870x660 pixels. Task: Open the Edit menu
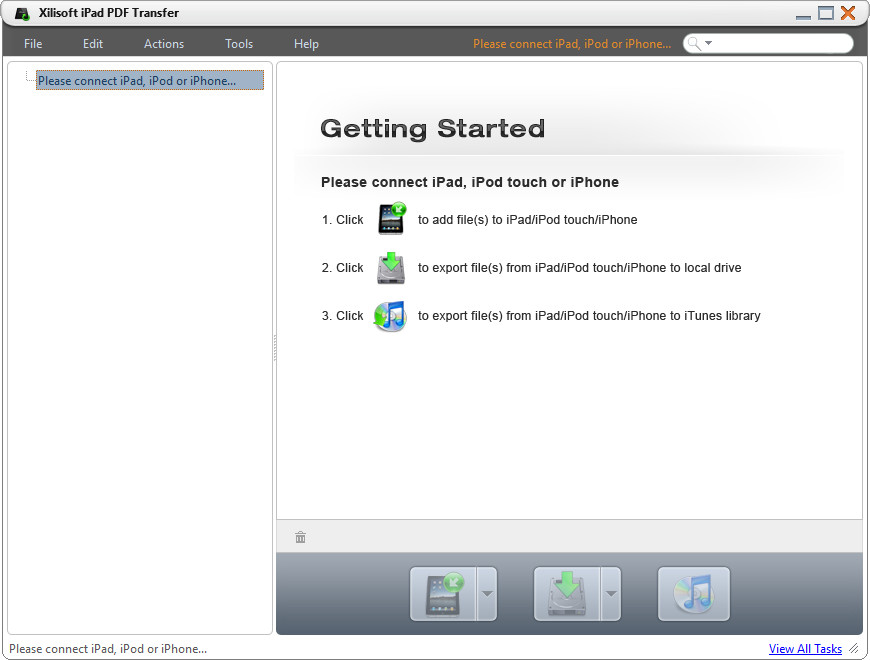93,44
